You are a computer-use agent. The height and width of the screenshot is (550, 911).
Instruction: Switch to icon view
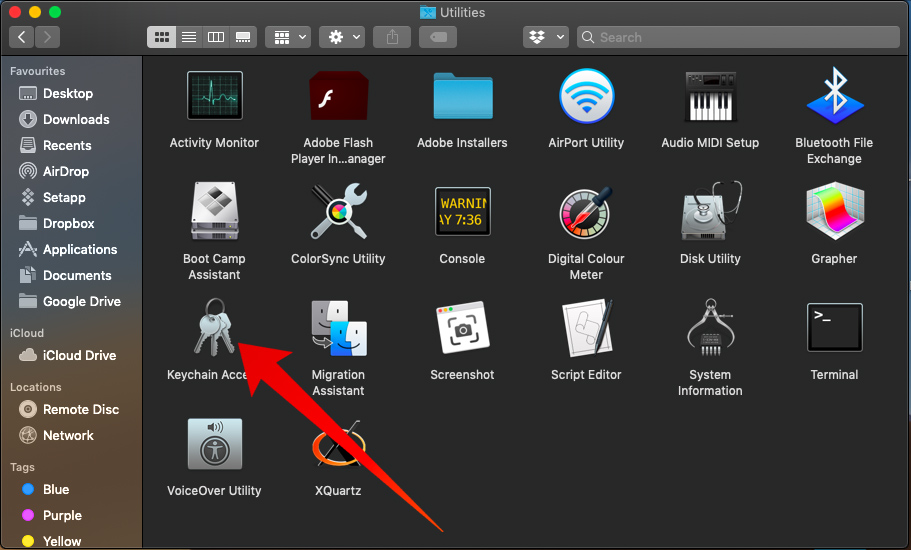162,37
